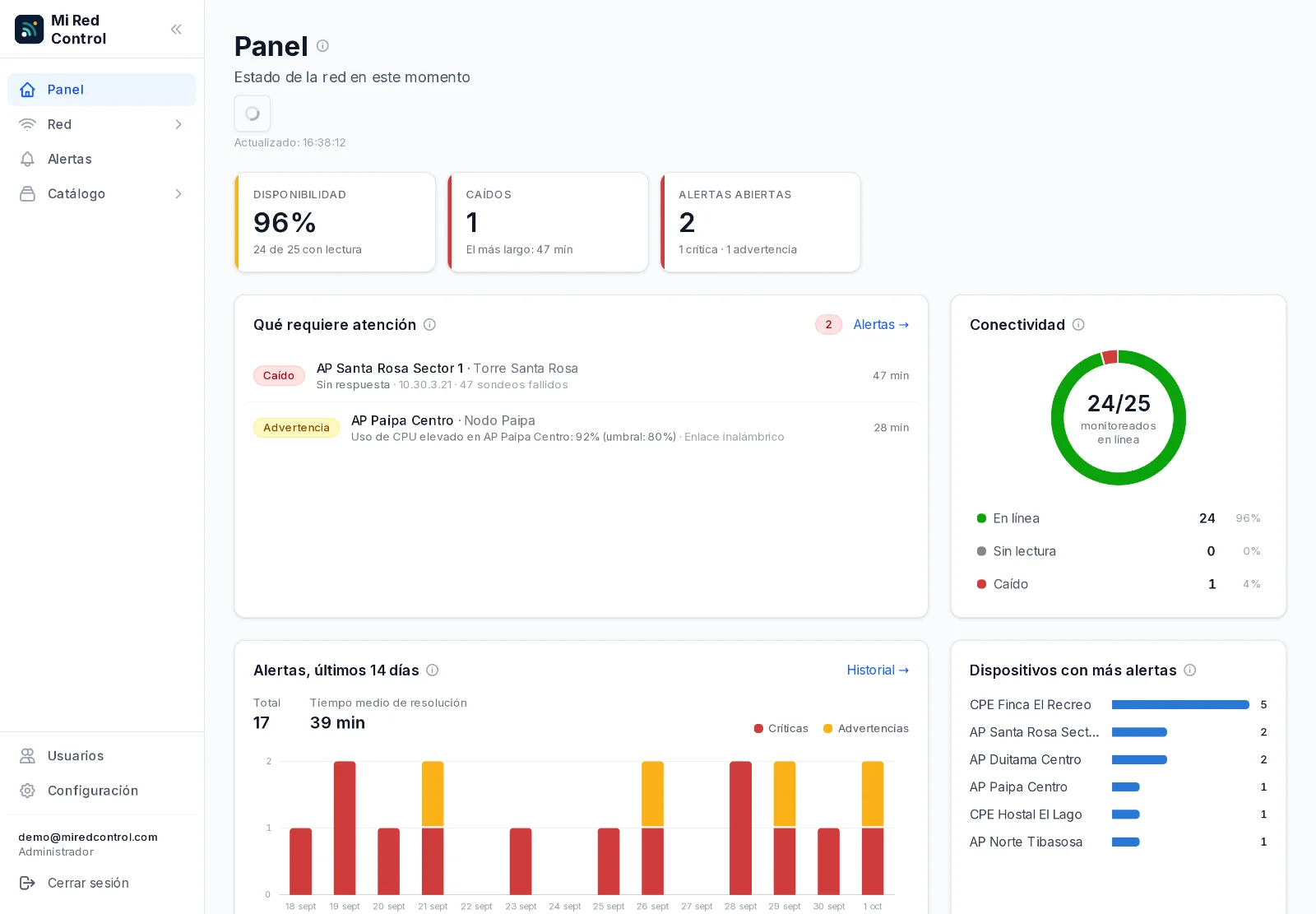Collapse the sidebar with double-chevron icon
Screen dimensions: 1316x914
click(176, 29)
